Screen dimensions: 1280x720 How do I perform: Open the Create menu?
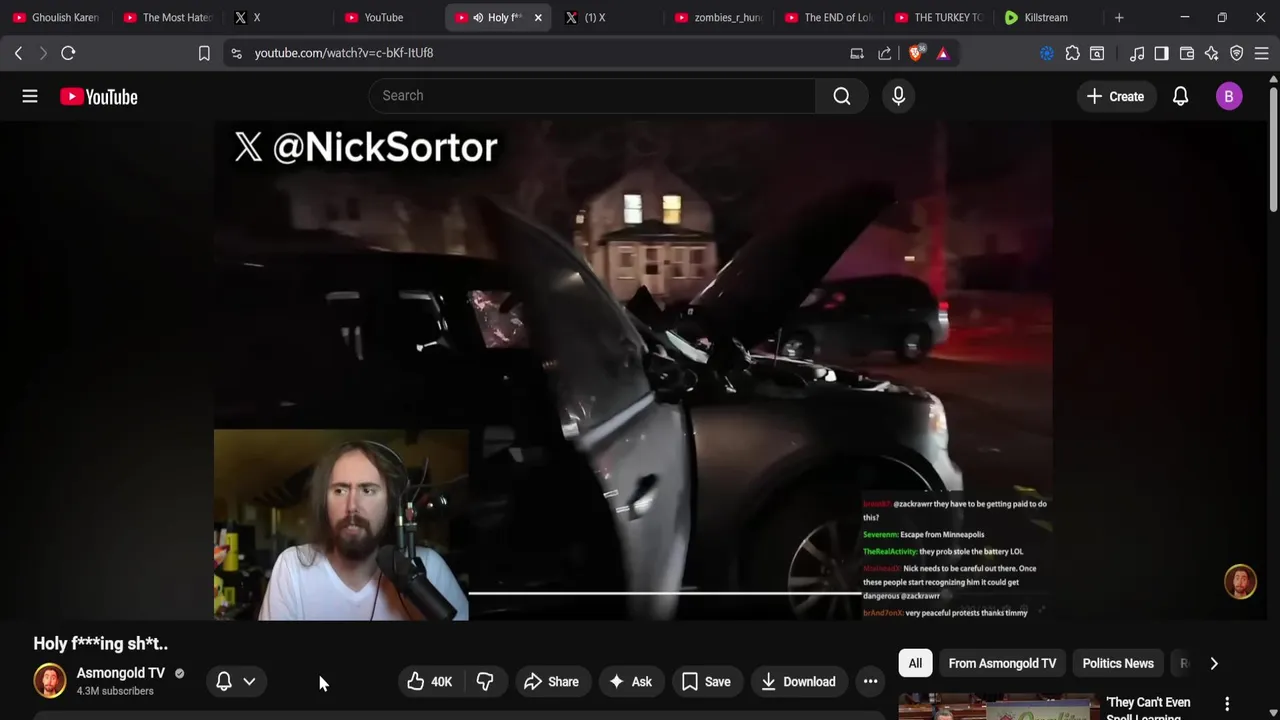(x=1115, y=96)
